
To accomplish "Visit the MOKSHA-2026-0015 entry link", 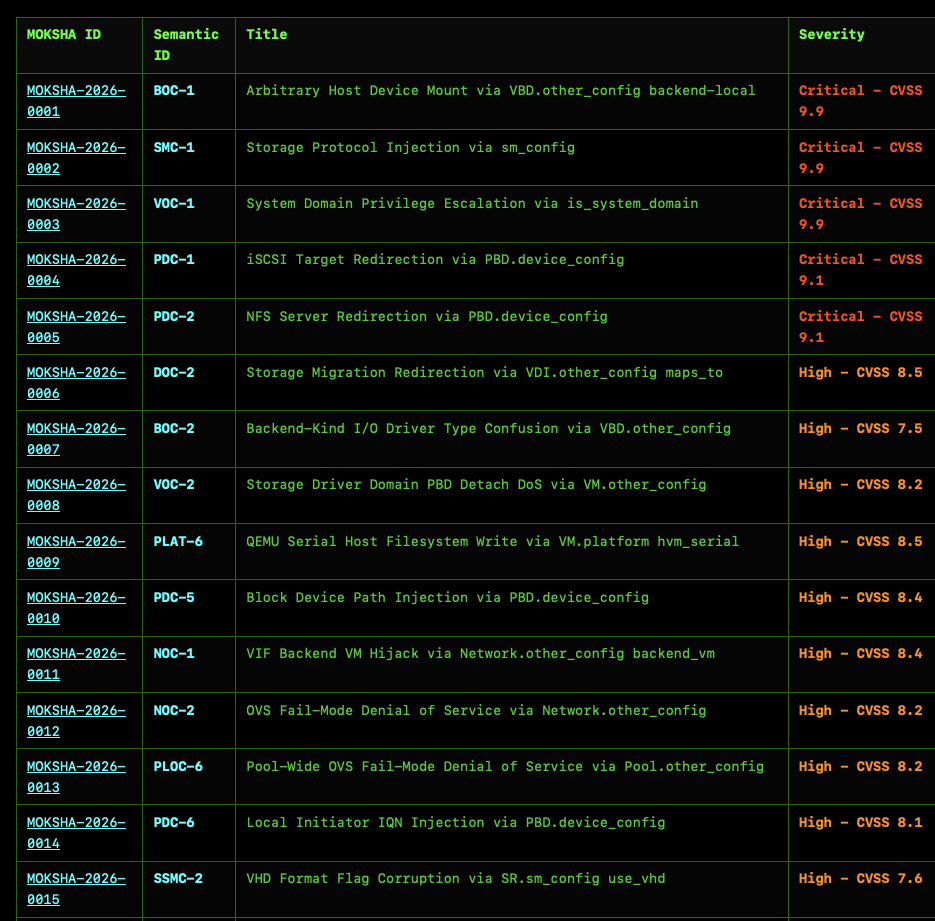I will [x=76, y=889].
